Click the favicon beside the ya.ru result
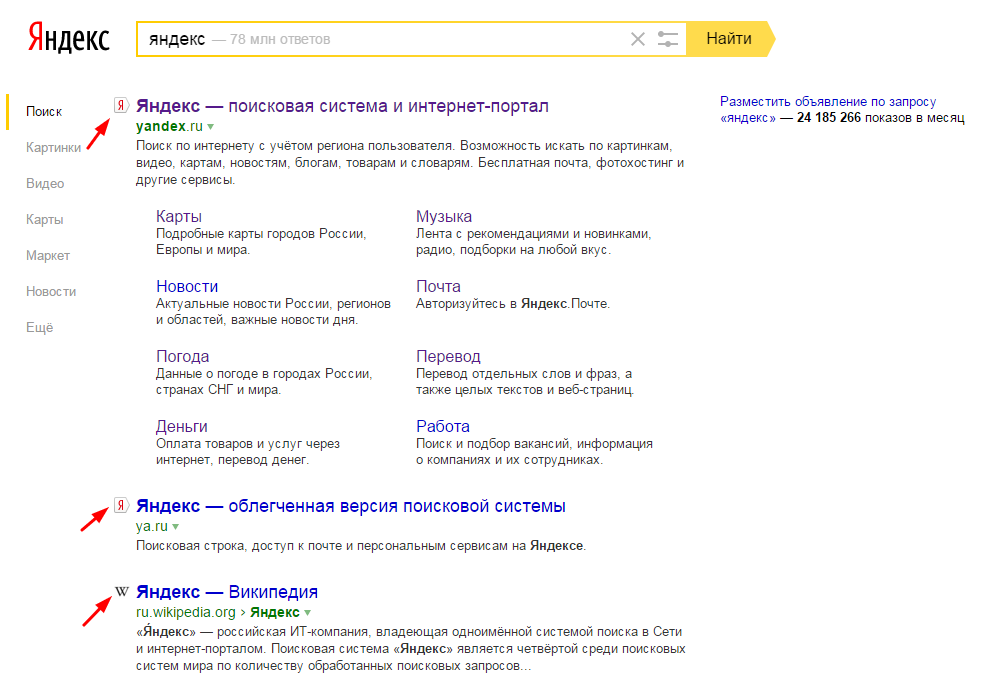 click(x=122, y=505)
